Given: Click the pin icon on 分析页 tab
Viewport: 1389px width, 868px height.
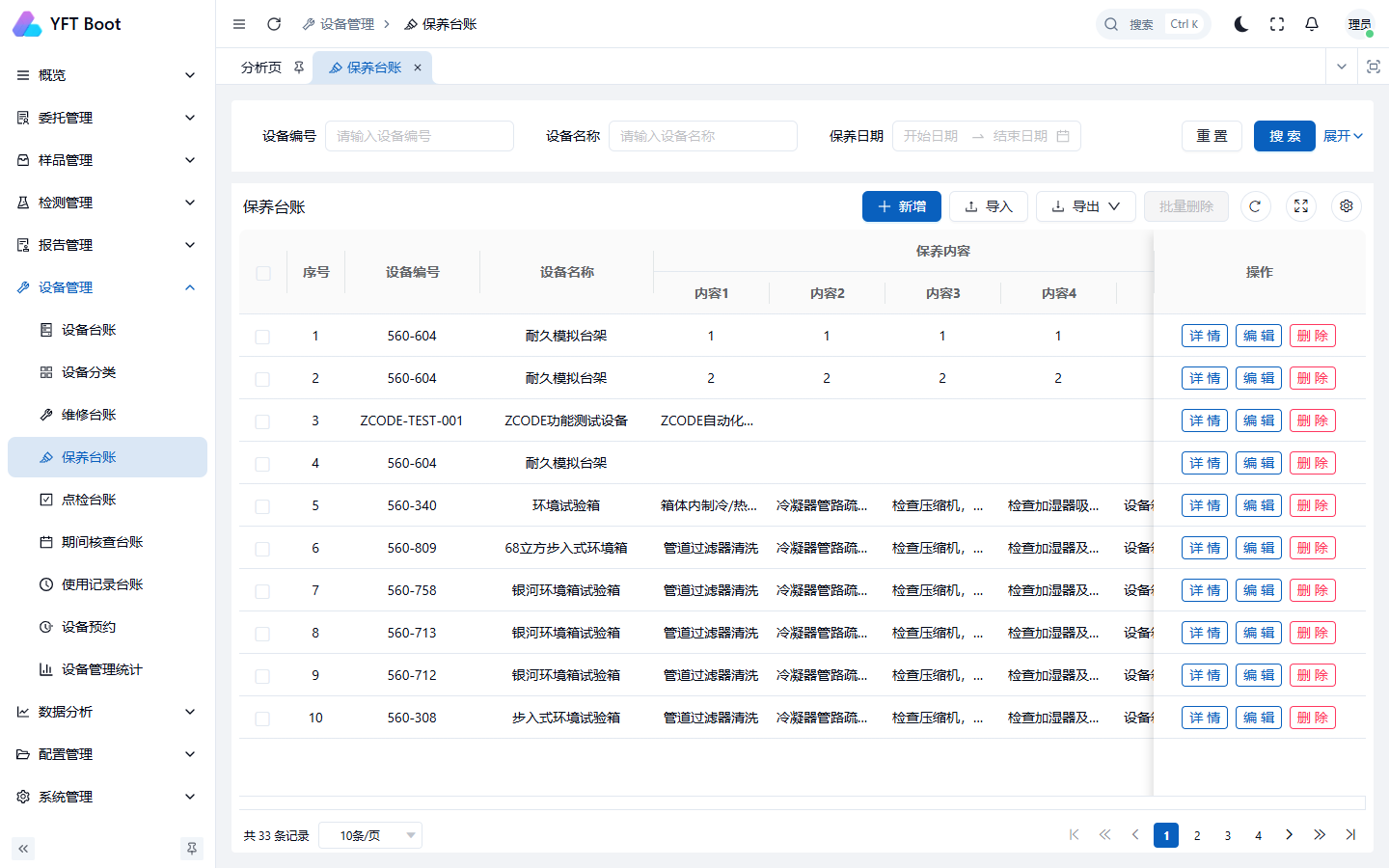Looking at the screenshot, I should point(299,68).
